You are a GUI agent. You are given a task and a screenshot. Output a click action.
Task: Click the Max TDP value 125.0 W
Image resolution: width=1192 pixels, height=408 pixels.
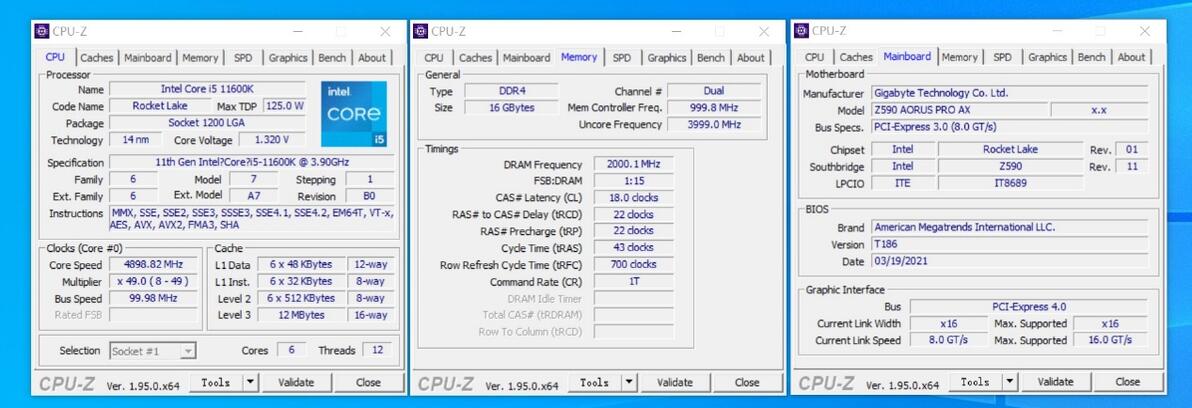(x=285, y=106)
